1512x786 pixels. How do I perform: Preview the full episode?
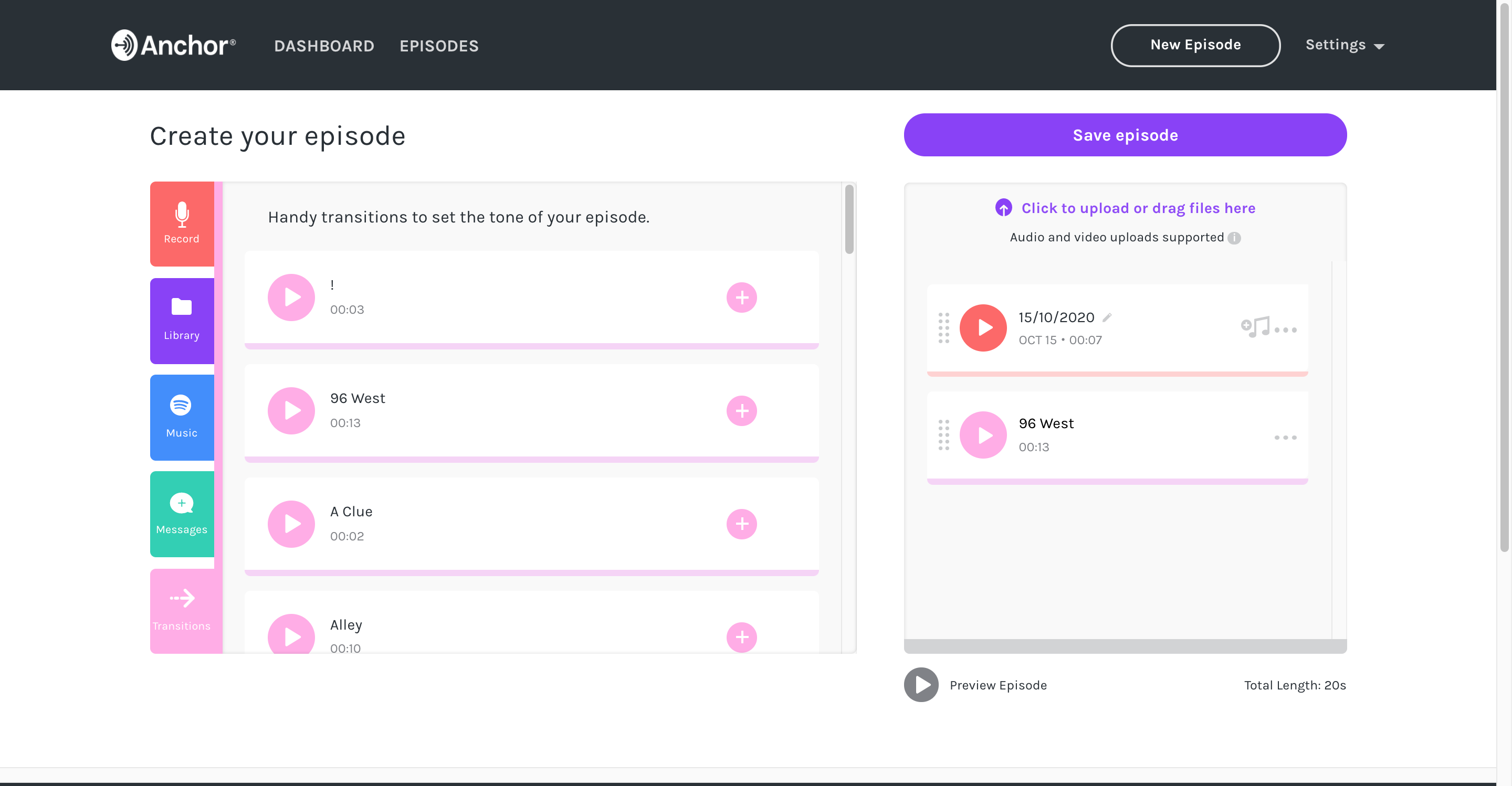(x=921, y=685)
